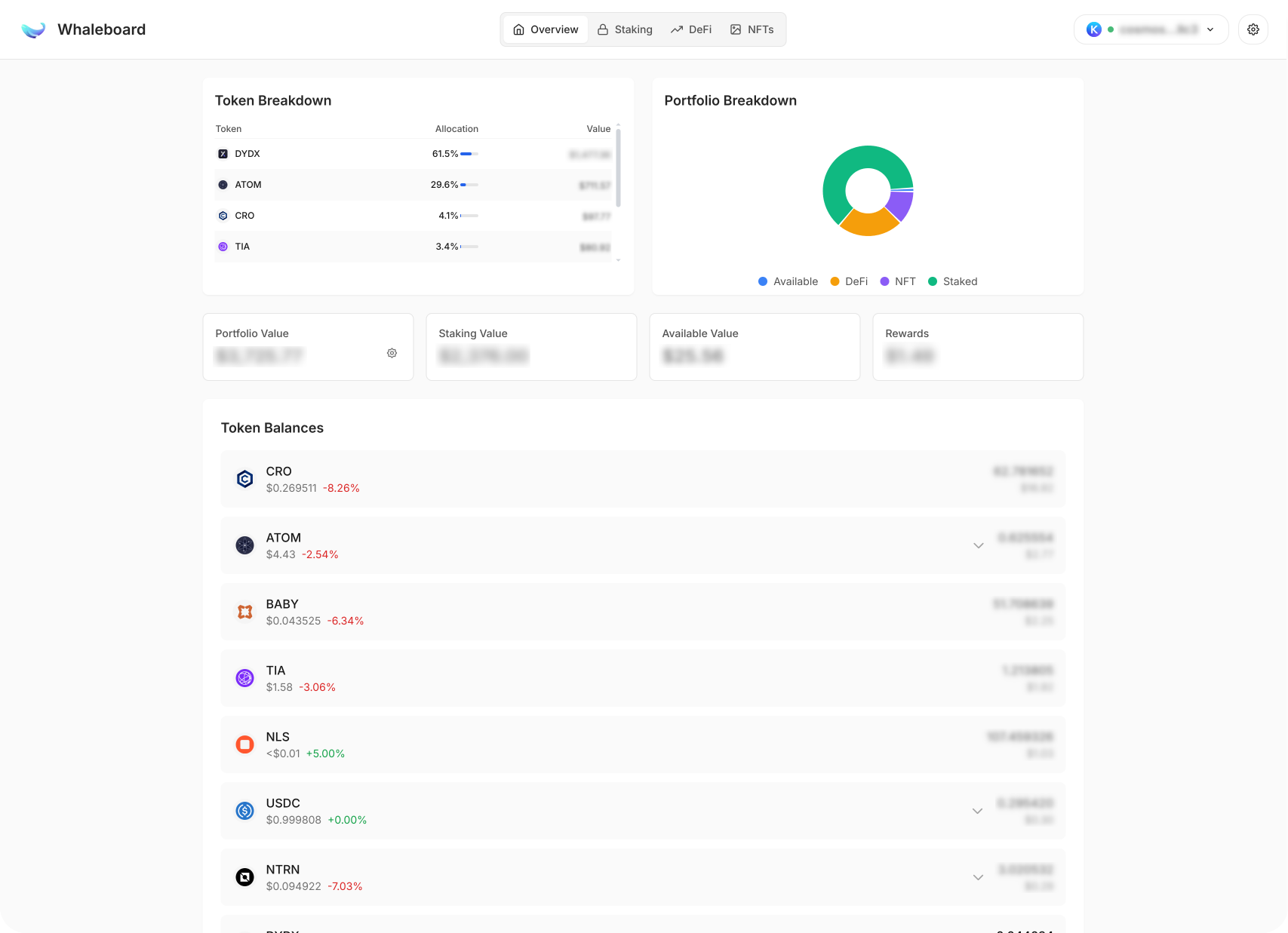Open the settings gear in the header
This screenshot has width=1288, height=933.
pyautogui.click(x=1253, y=29)
